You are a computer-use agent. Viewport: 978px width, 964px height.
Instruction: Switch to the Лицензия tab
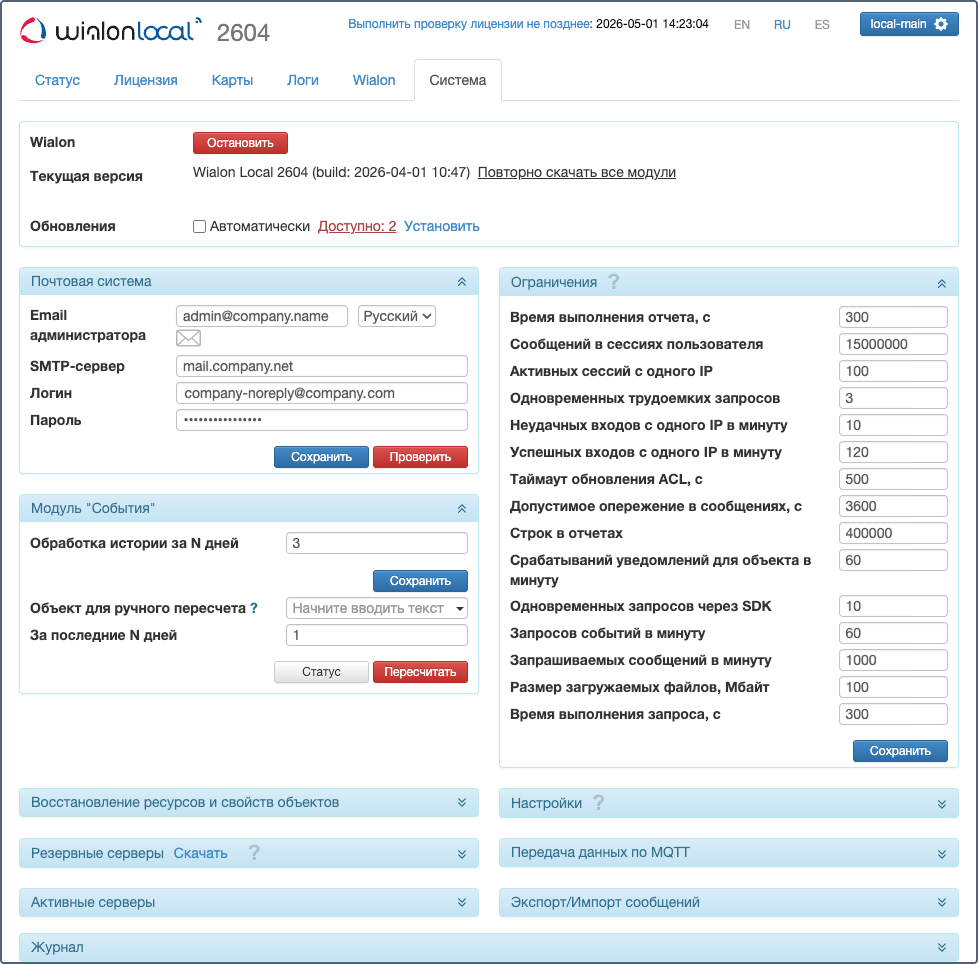pos(146,80)
